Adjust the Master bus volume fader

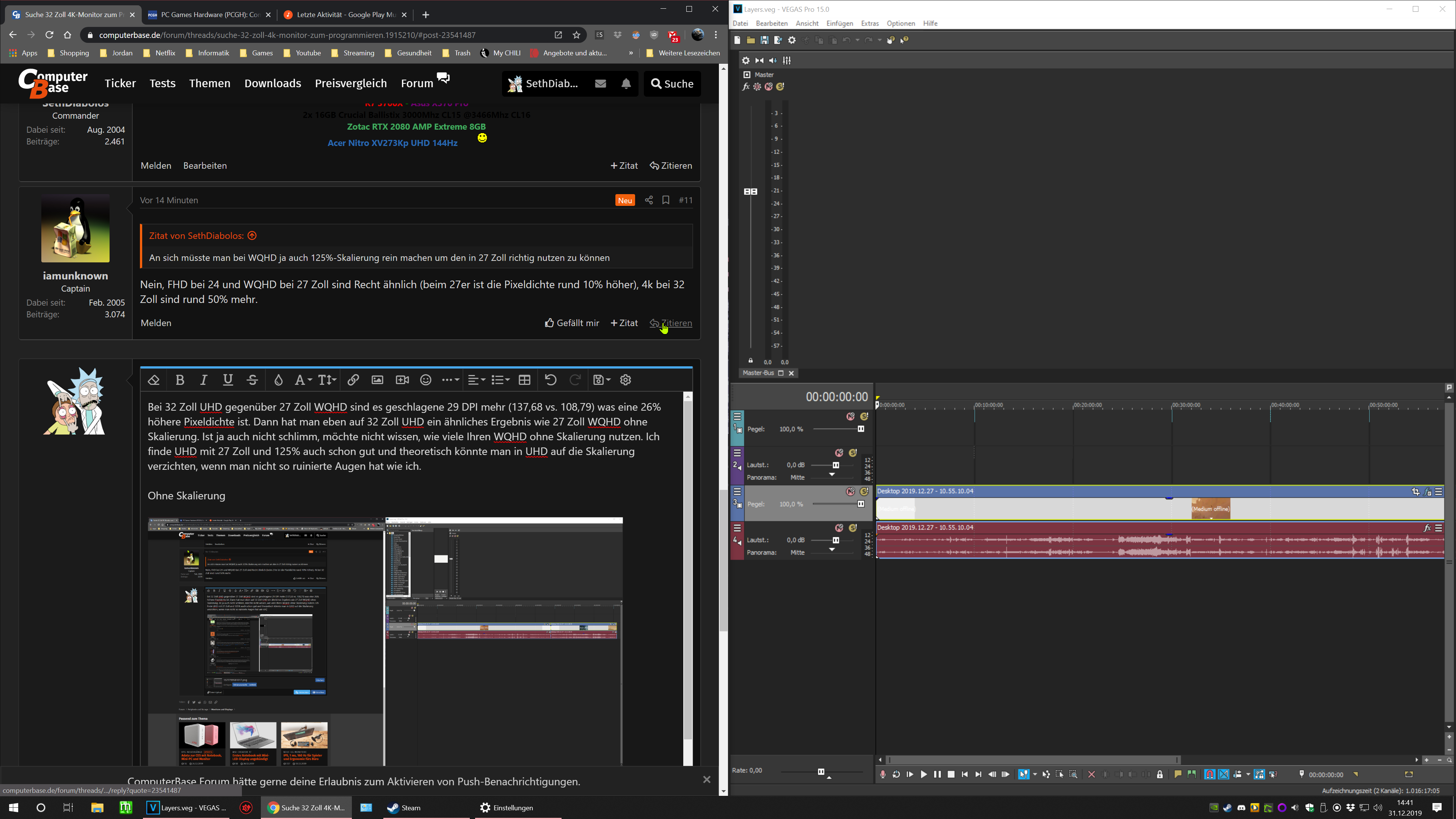[x=750, y=191]
